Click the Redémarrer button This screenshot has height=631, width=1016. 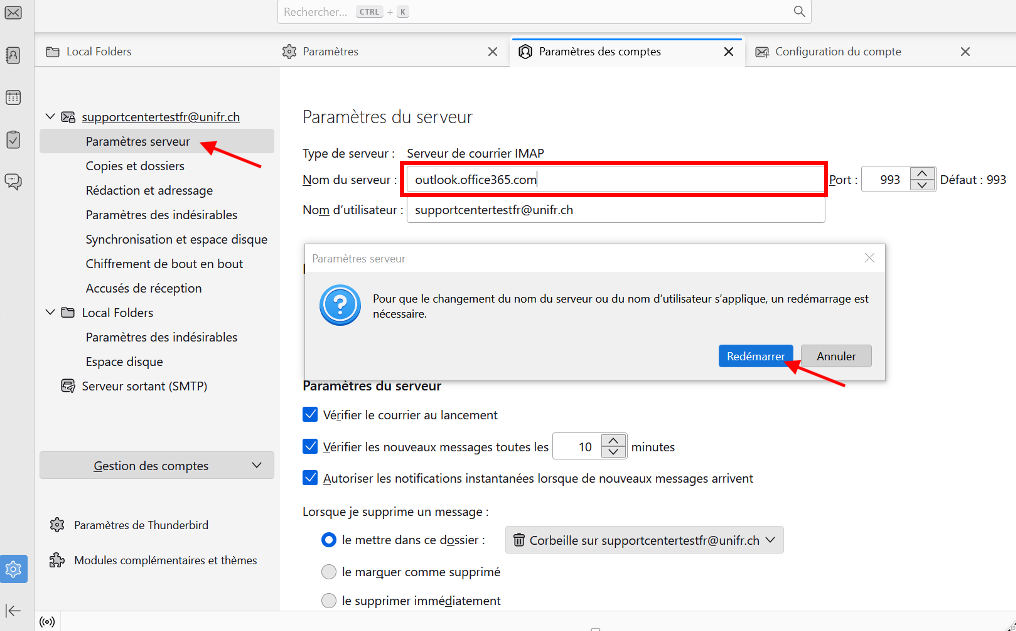click(755, 356)
